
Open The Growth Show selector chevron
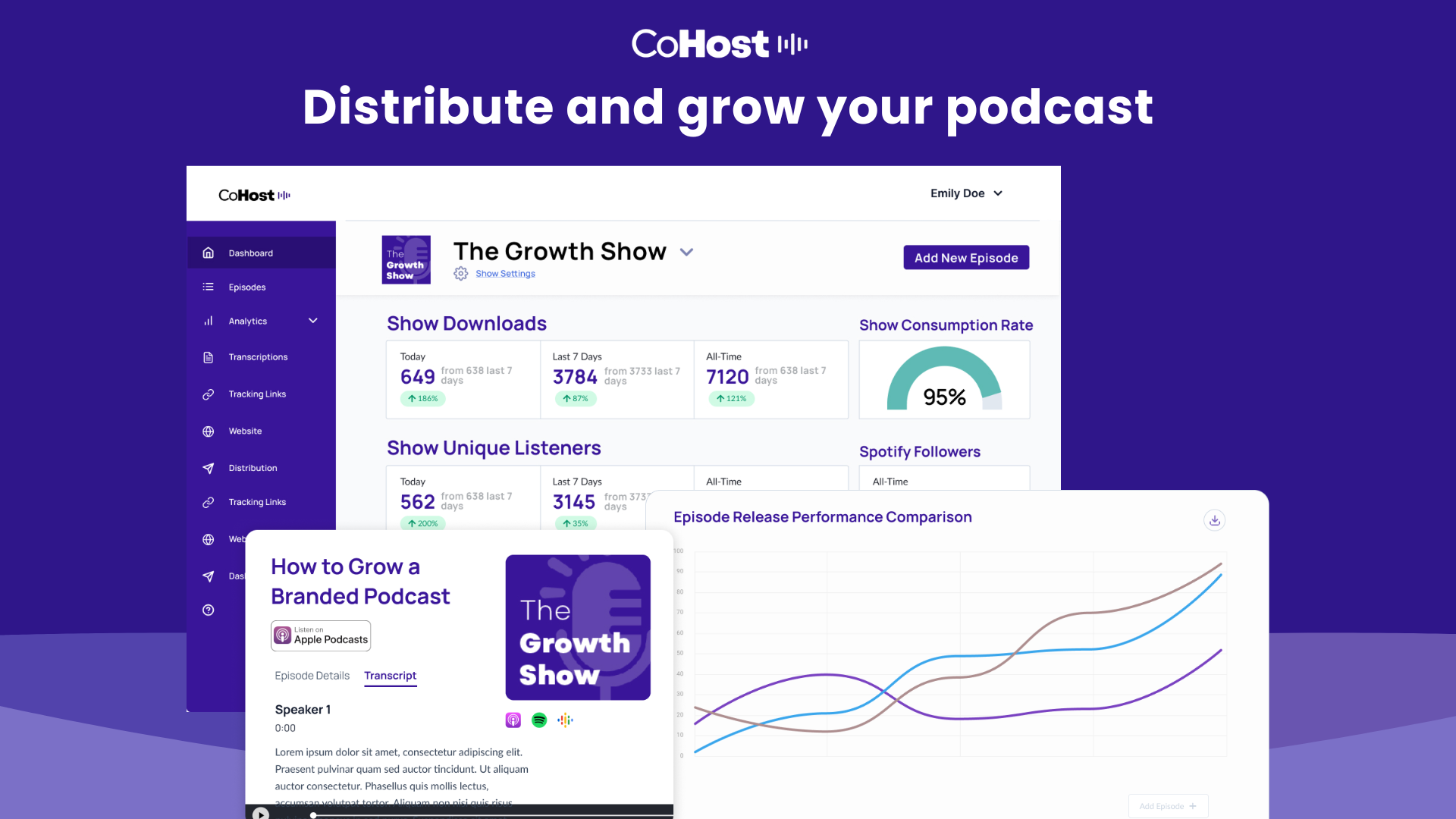[686, 253]
